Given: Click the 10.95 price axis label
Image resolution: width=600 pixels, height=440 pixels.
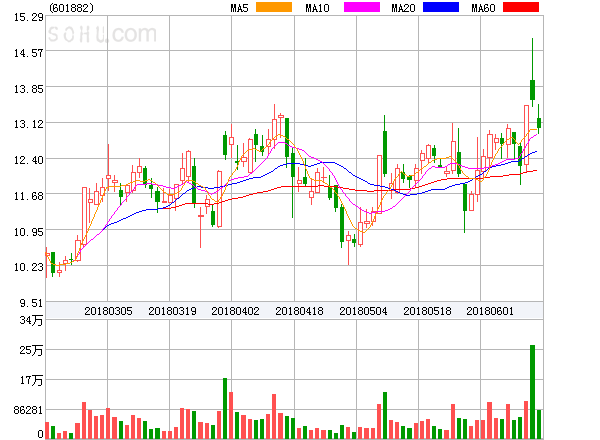Looking at the screenshot, I should click(x=29, y=232).
